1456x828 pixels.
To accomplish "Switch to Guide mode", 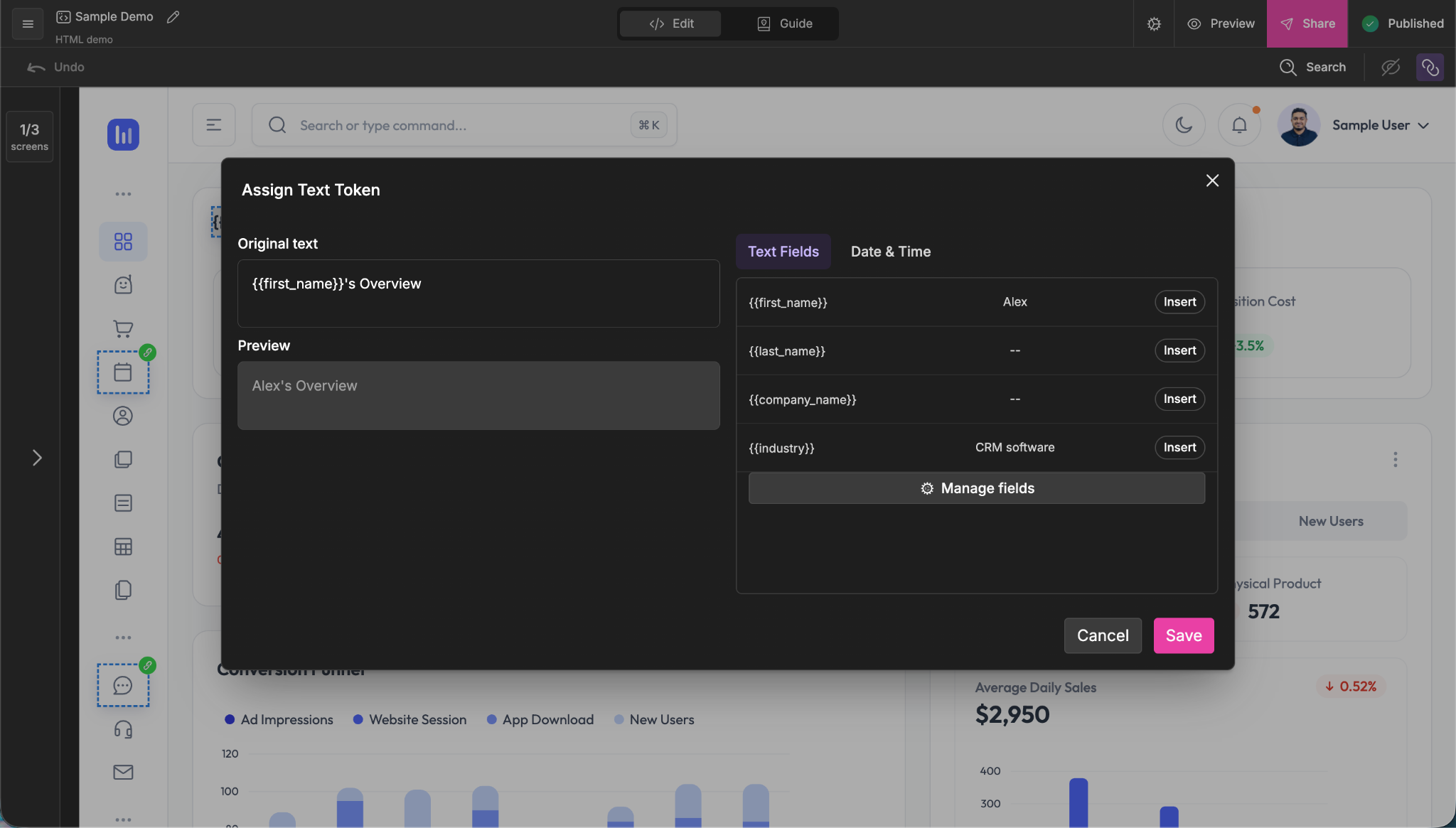I will point(784,23).
